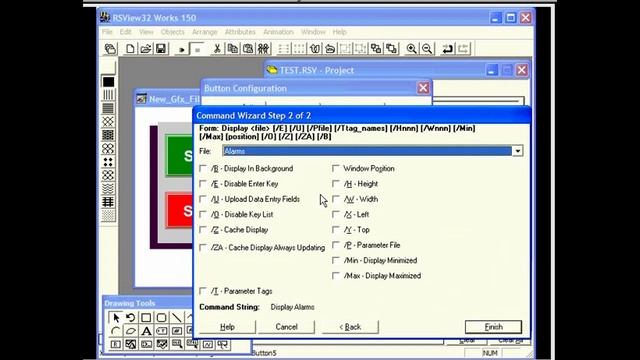The height and width of the screenshot is (360, 640).
Task: Open the Window menu
Action: tap(313, 32)
